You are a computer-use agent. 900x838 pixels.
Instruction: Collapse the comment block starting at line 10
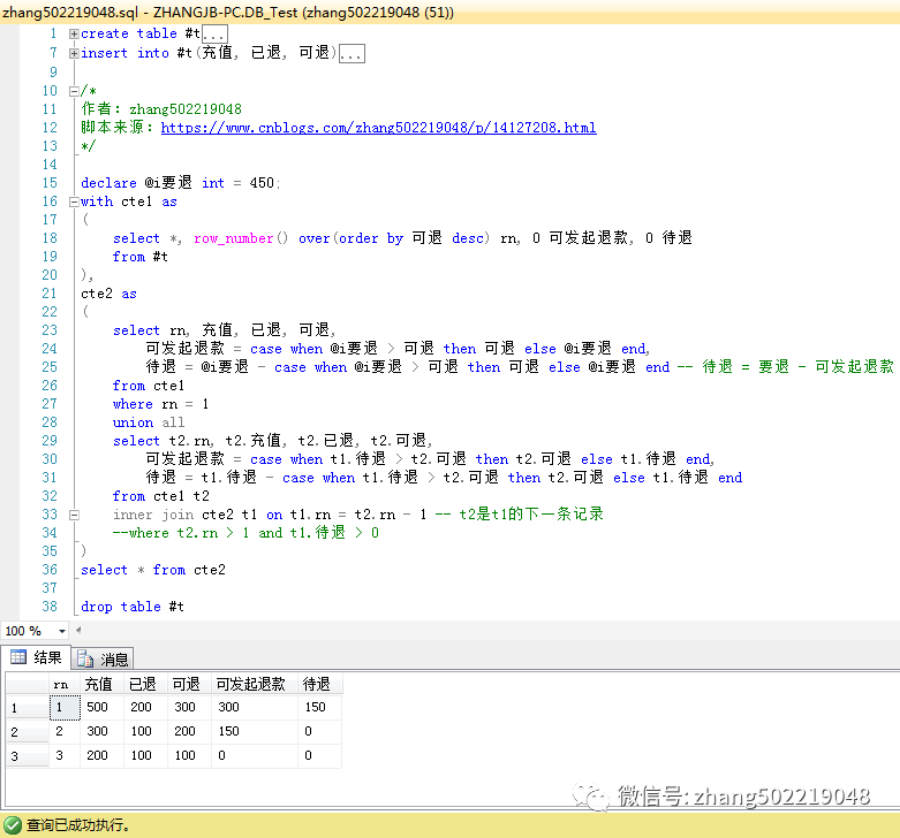coord(74,90)
